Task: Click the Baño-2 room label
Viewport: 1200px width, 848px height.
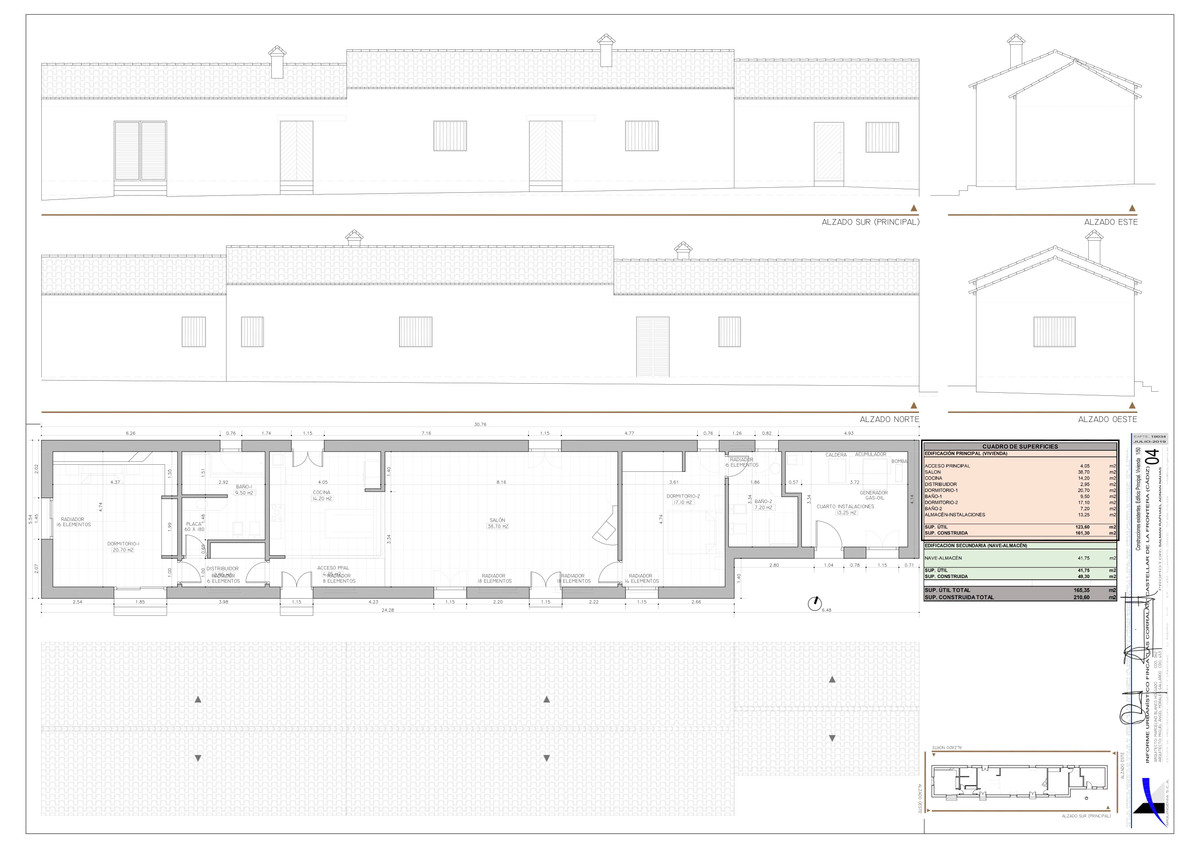Action: [763, 502]
